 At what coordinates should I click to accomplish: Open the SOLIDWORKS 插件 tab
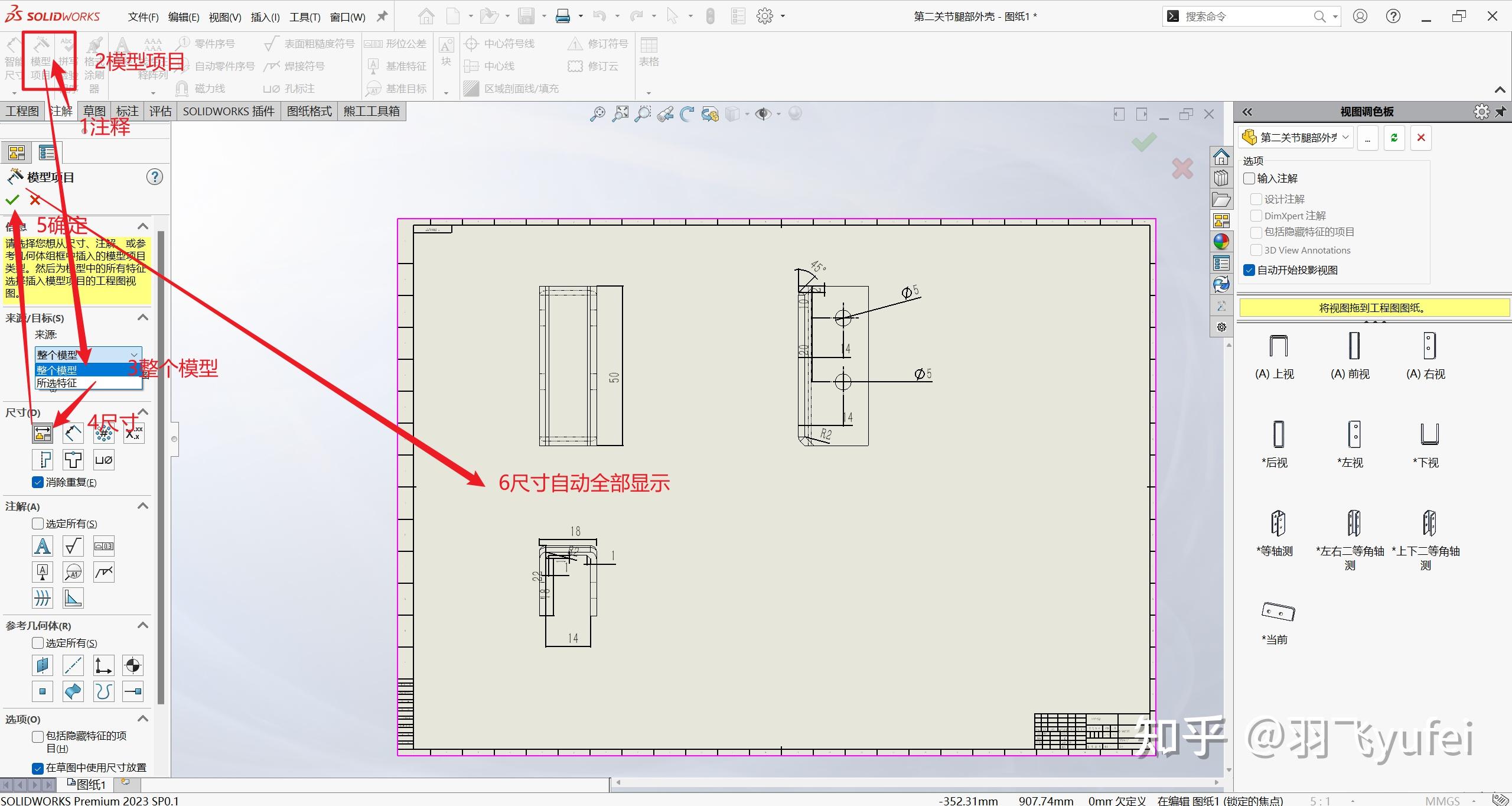pos(229,111)
